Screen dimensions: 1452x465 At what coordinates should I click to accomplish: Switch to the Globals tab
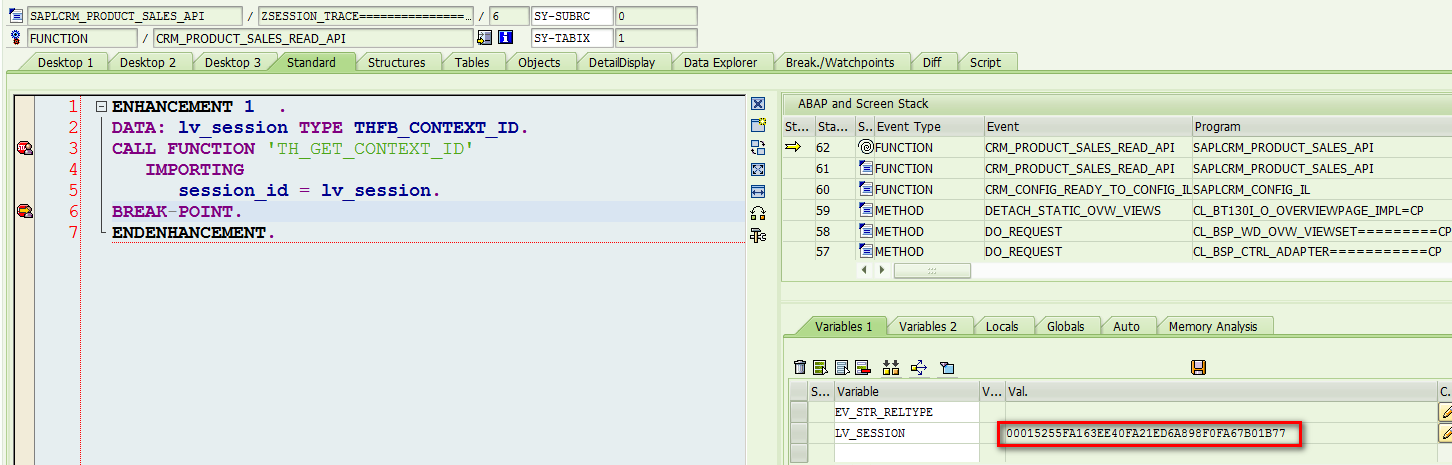click(x=1066, y=326)
